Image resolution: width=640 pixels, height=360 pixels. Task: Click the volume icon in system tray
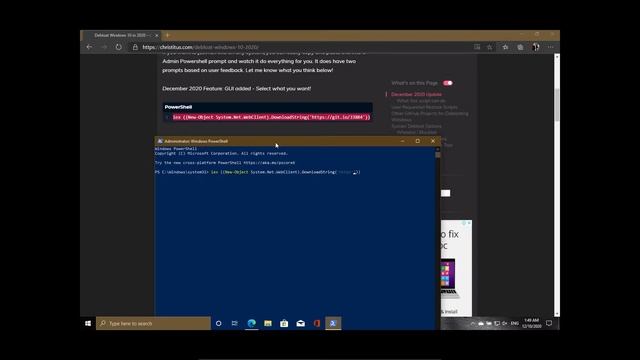504,323
